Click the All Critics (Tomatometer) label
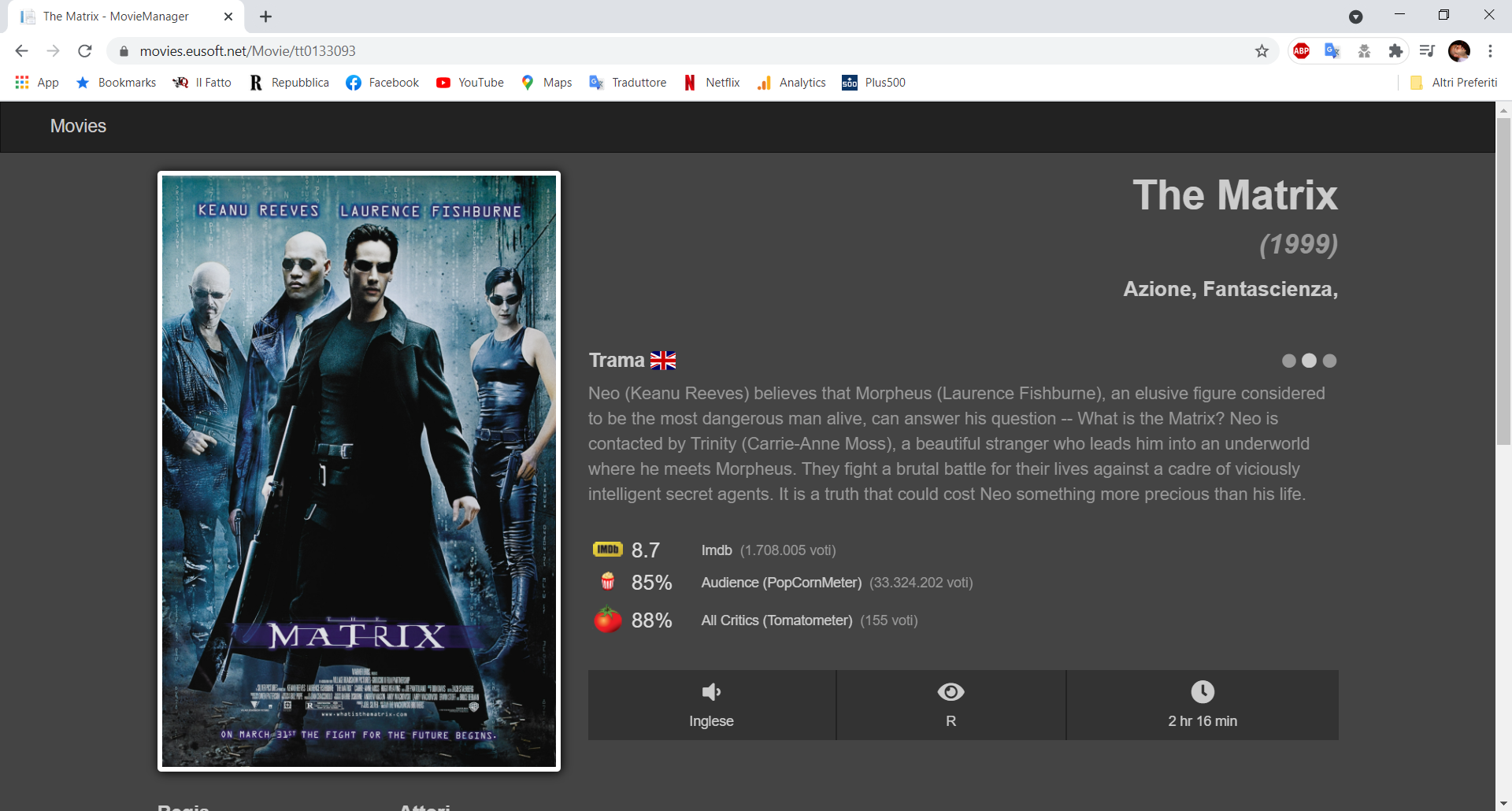Viewport: 1512px width, 811px height. (x=776, y=620)
